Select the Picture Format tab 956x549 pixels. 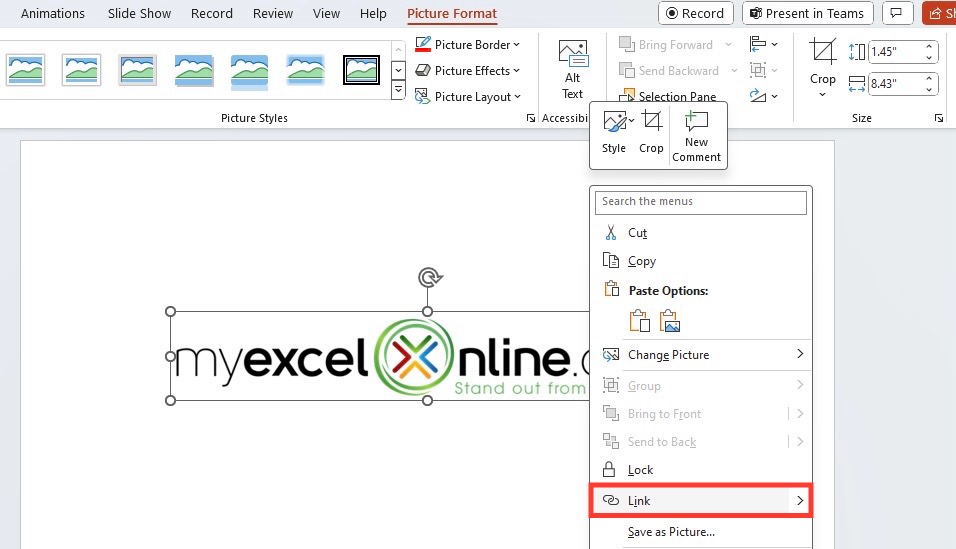pyautogui.click(x=452, y=13)
